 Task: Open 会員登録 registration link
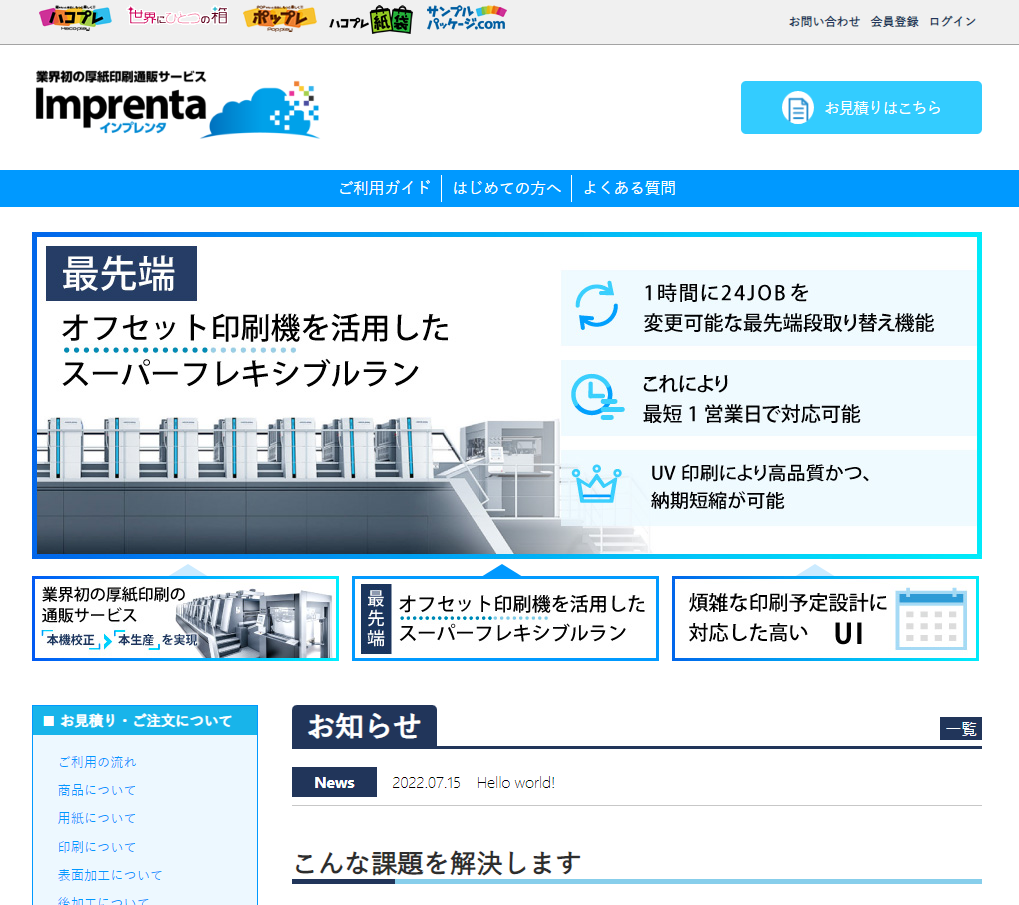pyautogui.click(x=894, y=21)
